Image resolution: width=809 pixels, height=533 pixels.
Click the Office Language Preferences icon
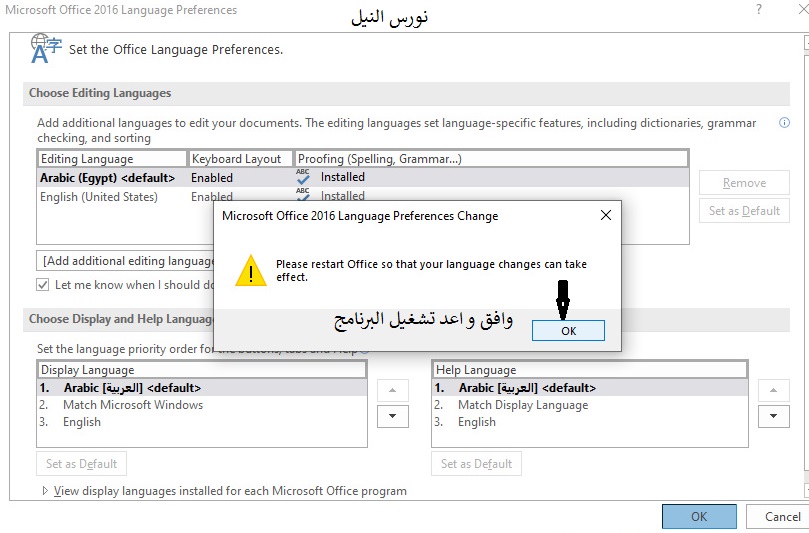44,48
